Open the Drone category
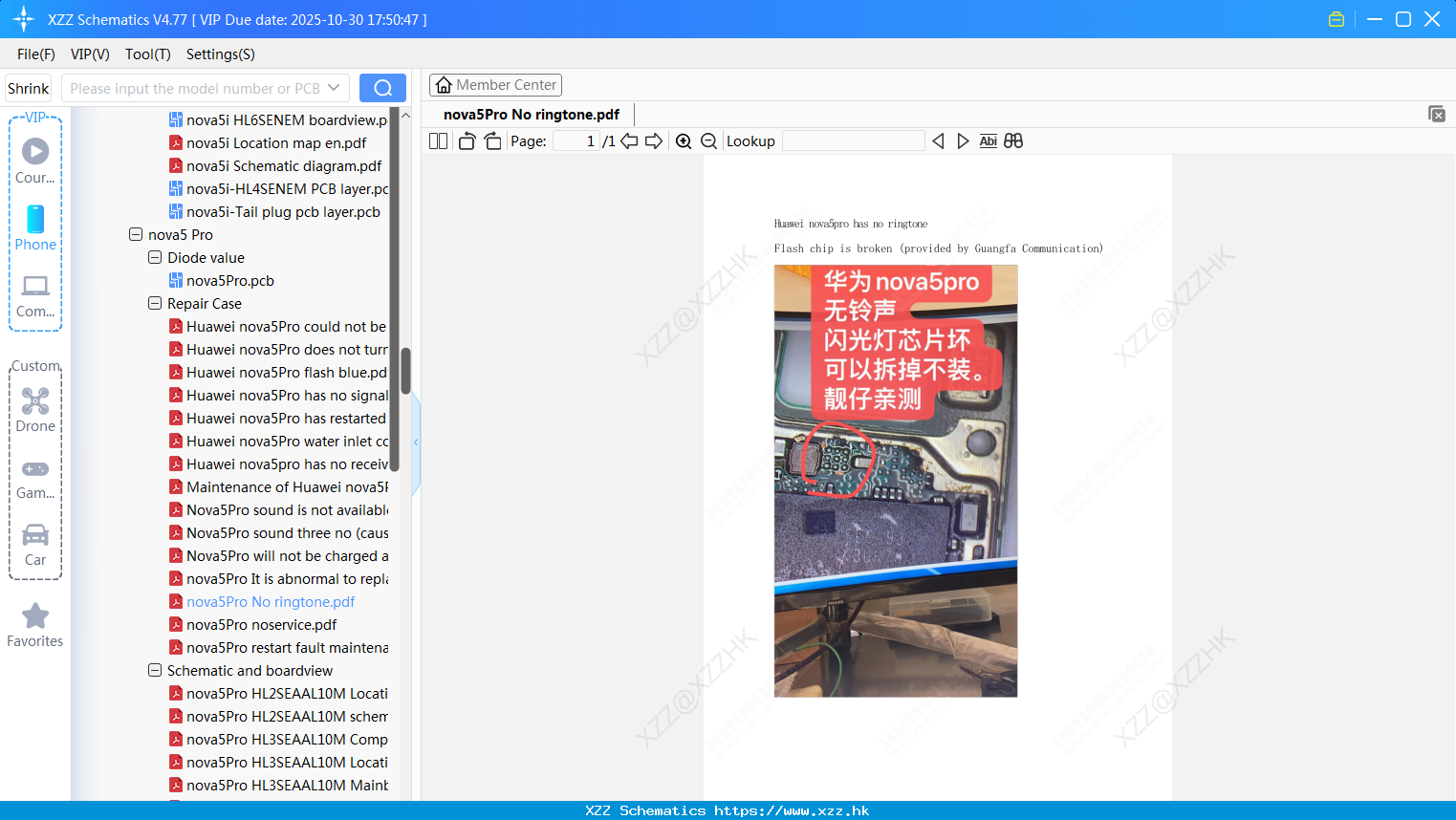Image resolution: width=1456 pixels, height=820 pixels. [x=35, y=410]
